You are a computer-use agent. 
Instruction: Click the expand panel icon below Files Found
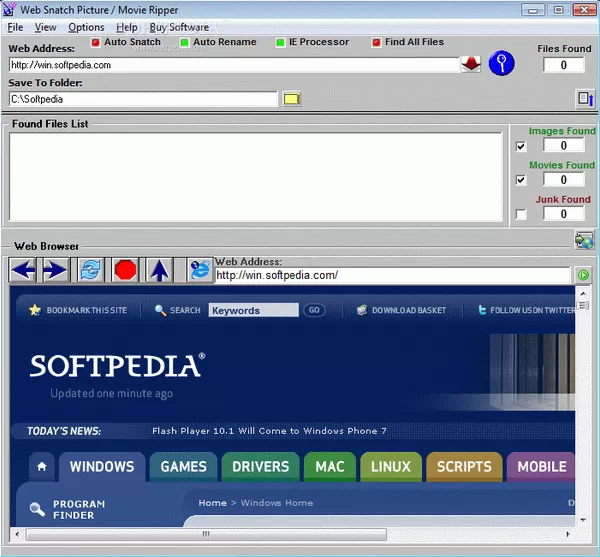click(x=585, y=99)
